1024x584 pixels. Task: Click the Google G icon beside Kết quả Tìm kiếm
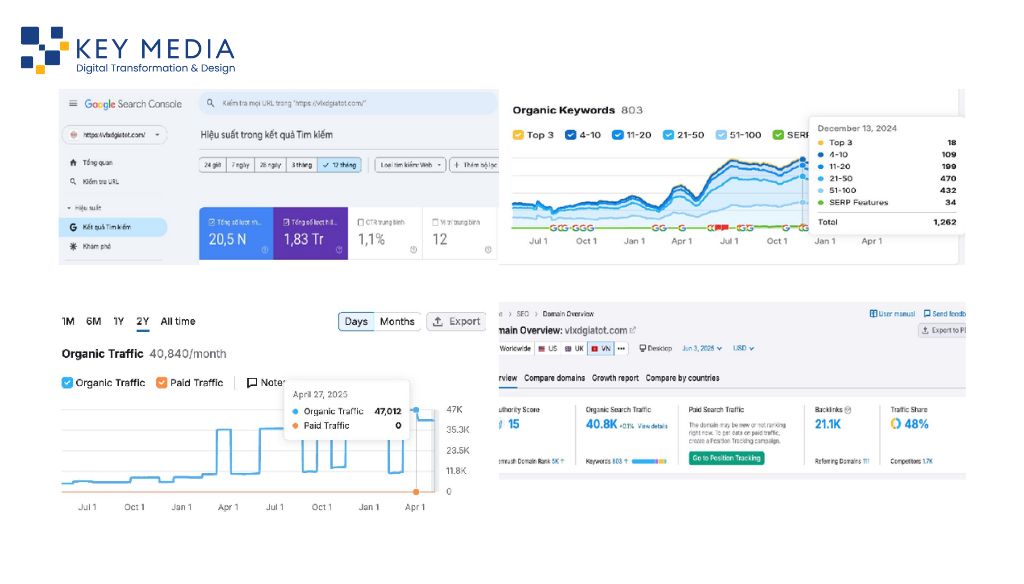[73, 227]
